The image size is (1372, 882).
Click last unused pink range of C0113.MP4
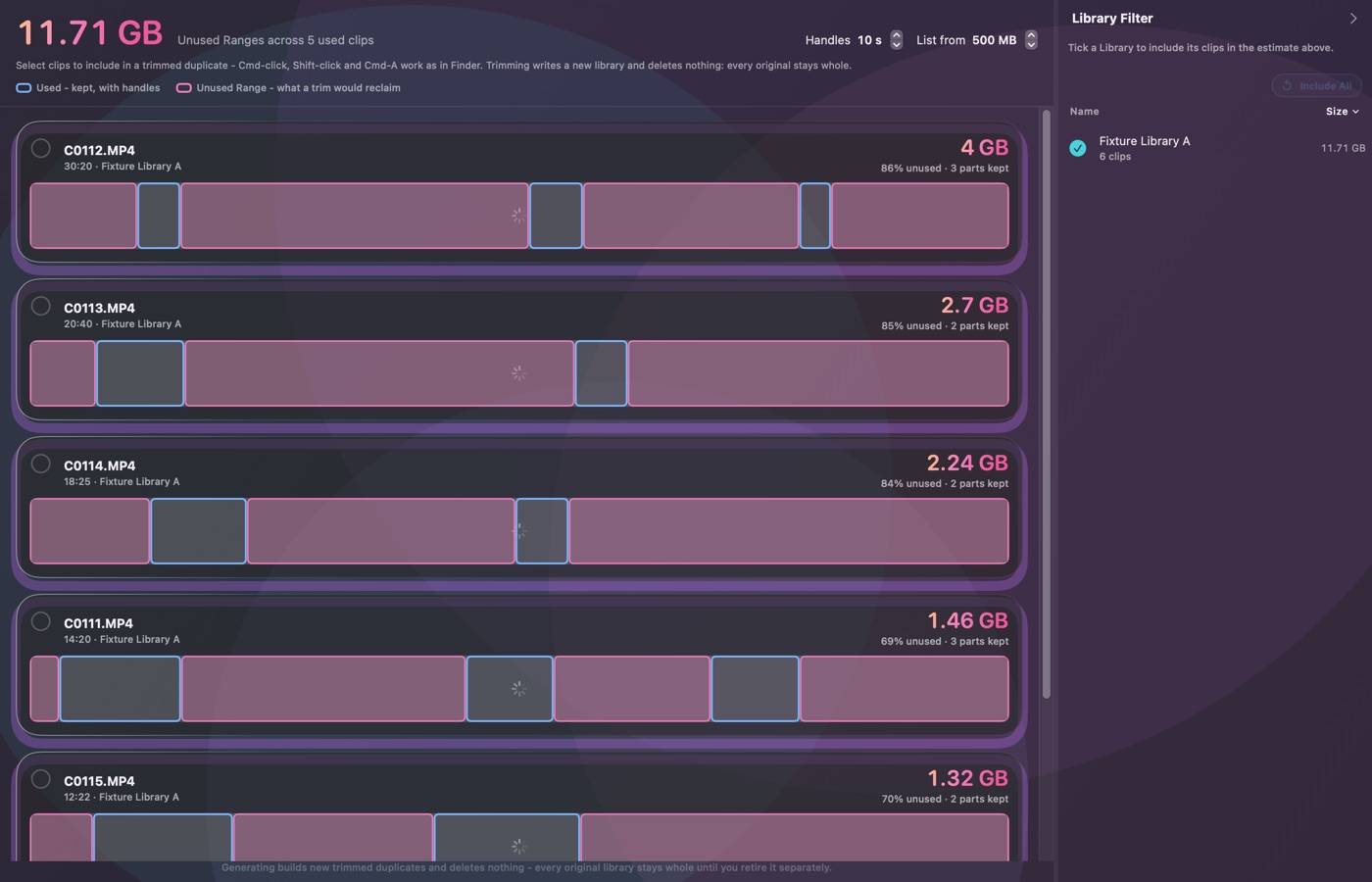(x=818, y=373)
